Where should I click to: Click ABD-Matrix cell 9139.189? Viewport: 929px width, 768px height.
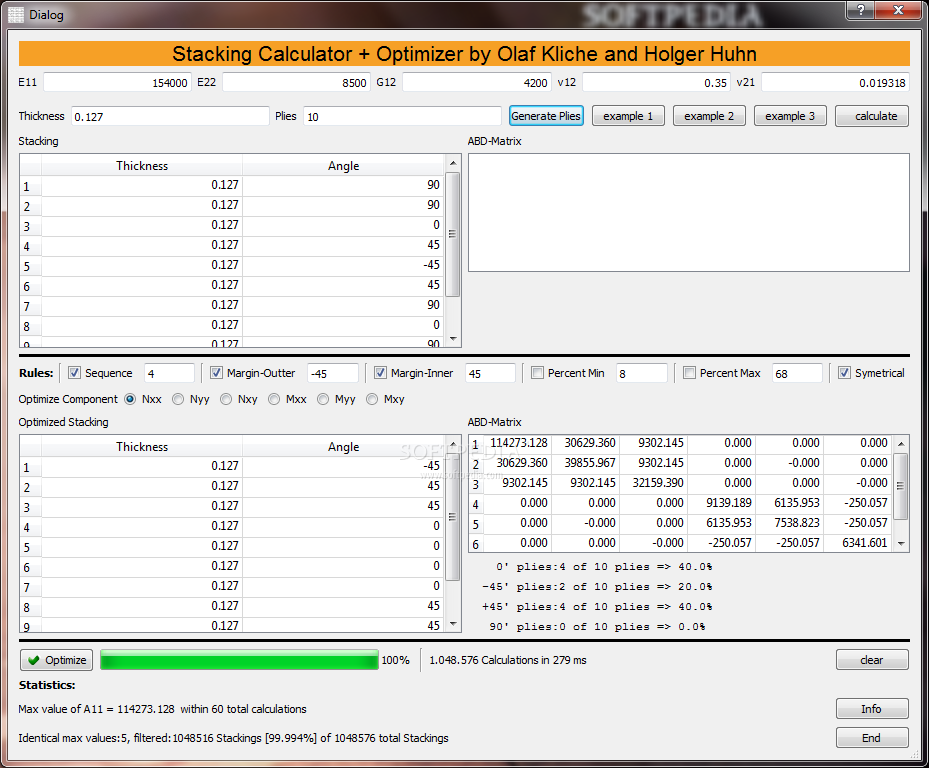tap(722, 503)
